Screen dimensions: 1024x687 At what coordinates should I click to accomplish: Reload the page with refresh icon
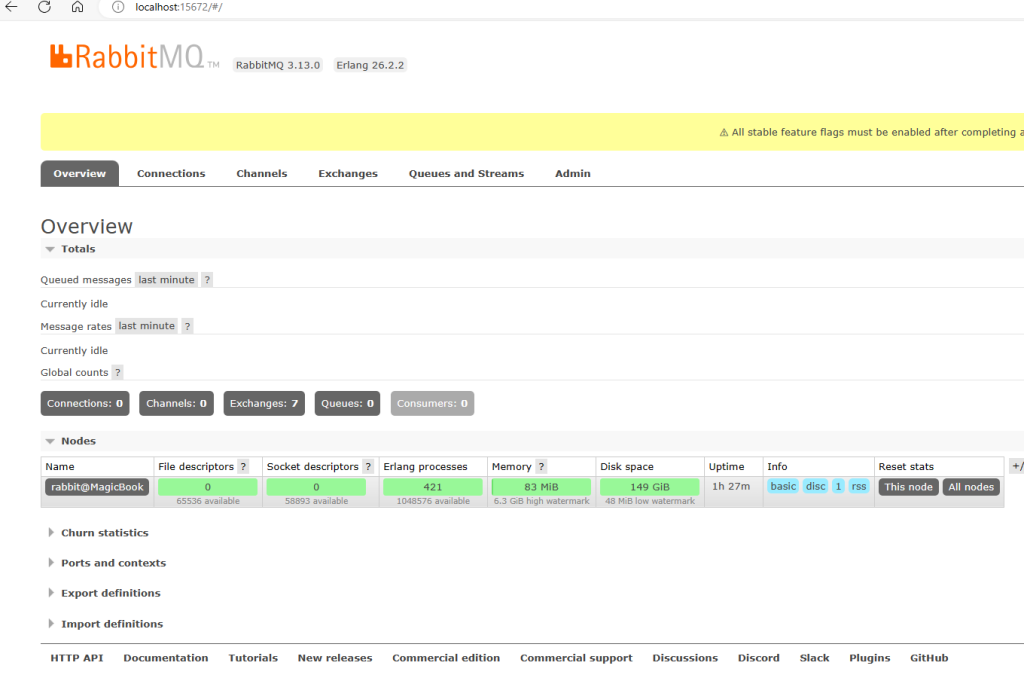pos(44,7)
